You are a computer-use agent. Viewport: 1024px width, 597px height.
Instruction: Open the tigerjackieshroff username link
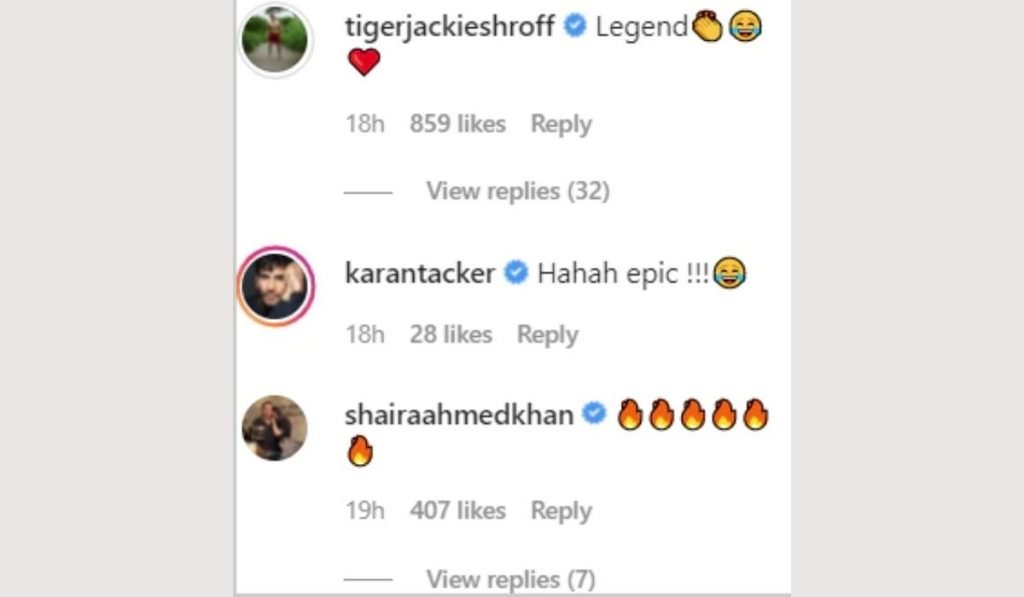pyautogui.click(x=449, y=27)
